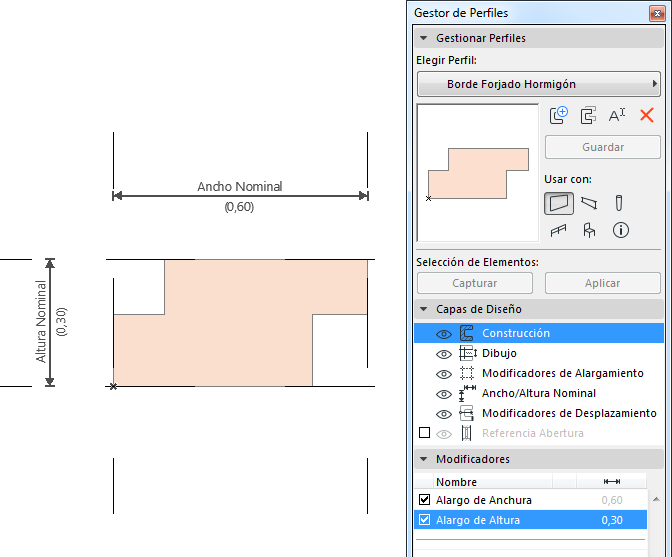Viewport: 672px width, 557px height.
Task: Select the Object chair use-with icon
Action: pyautogui.click(x=589, y=231)
